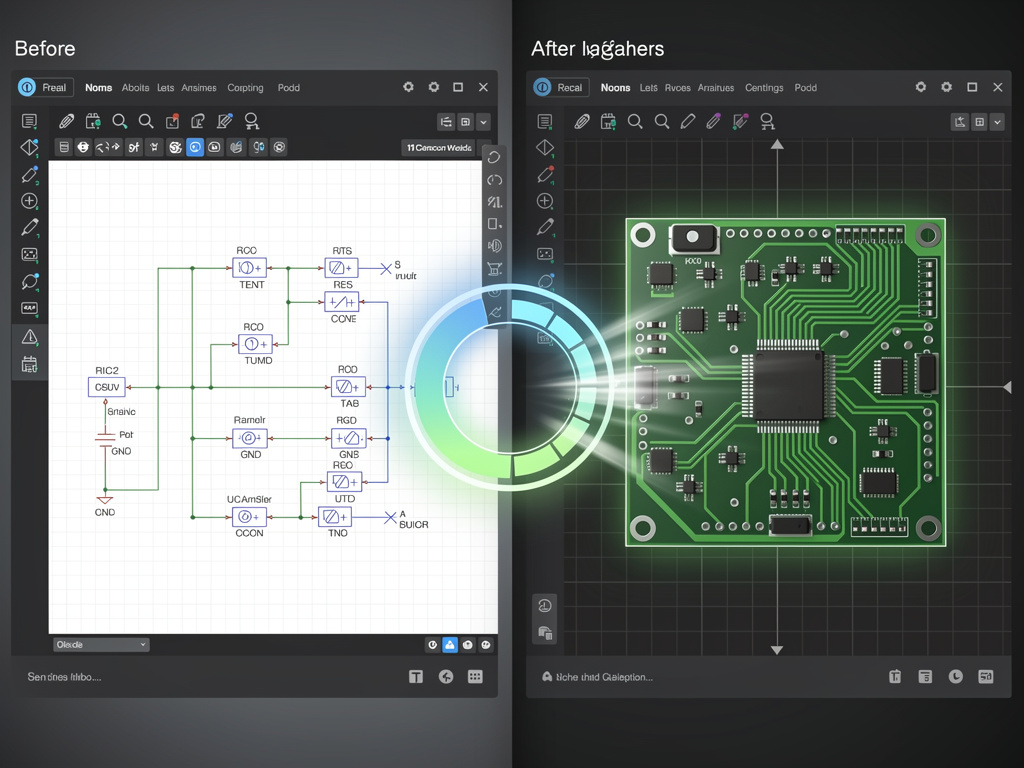1024x768 pixels.
Task: Toggle the blue cloud sync button
Action: point(449,644)
